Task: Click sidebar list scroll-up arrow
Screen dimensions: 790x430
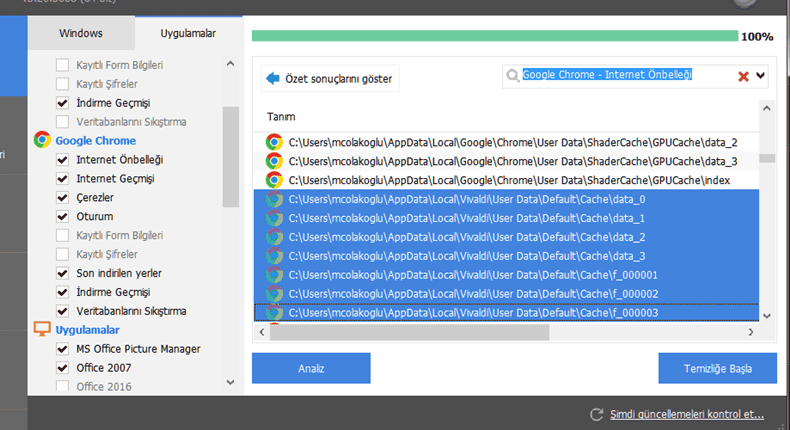Action: 230,64
